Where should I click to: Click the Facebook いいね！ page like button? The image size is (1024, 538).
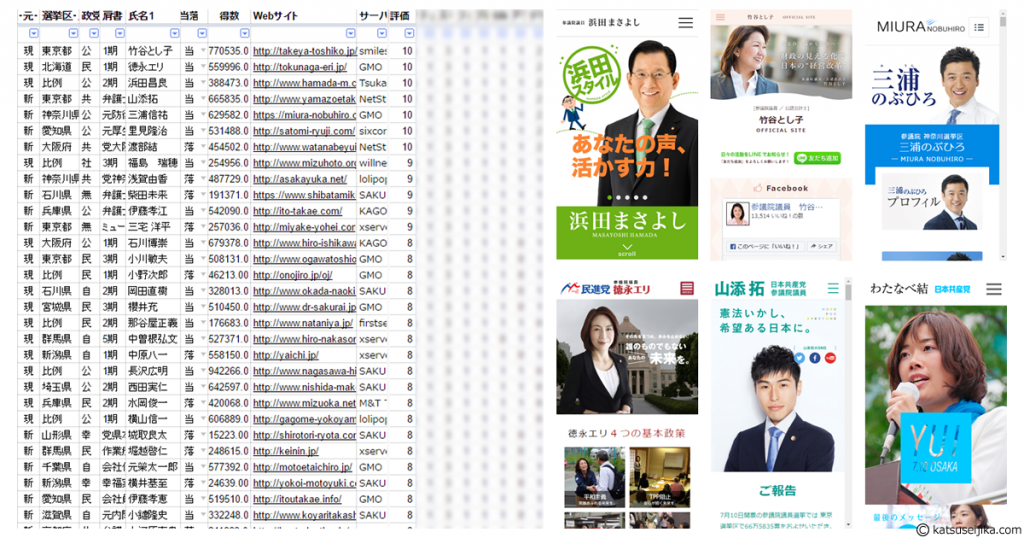pyautogui.click(x=765, y=246)
